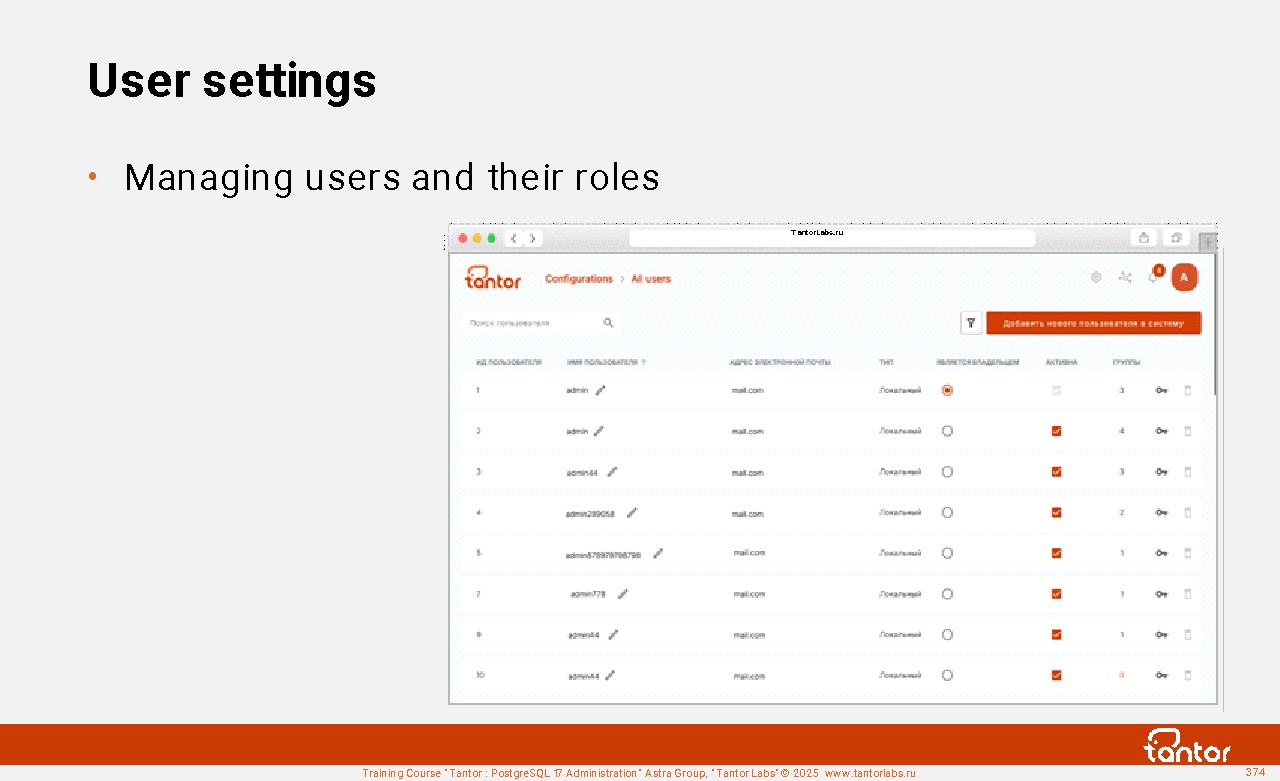Click the red add new user button
Screen dimensions: 1280x781
pyautogui.click(x=1093, y=323)
